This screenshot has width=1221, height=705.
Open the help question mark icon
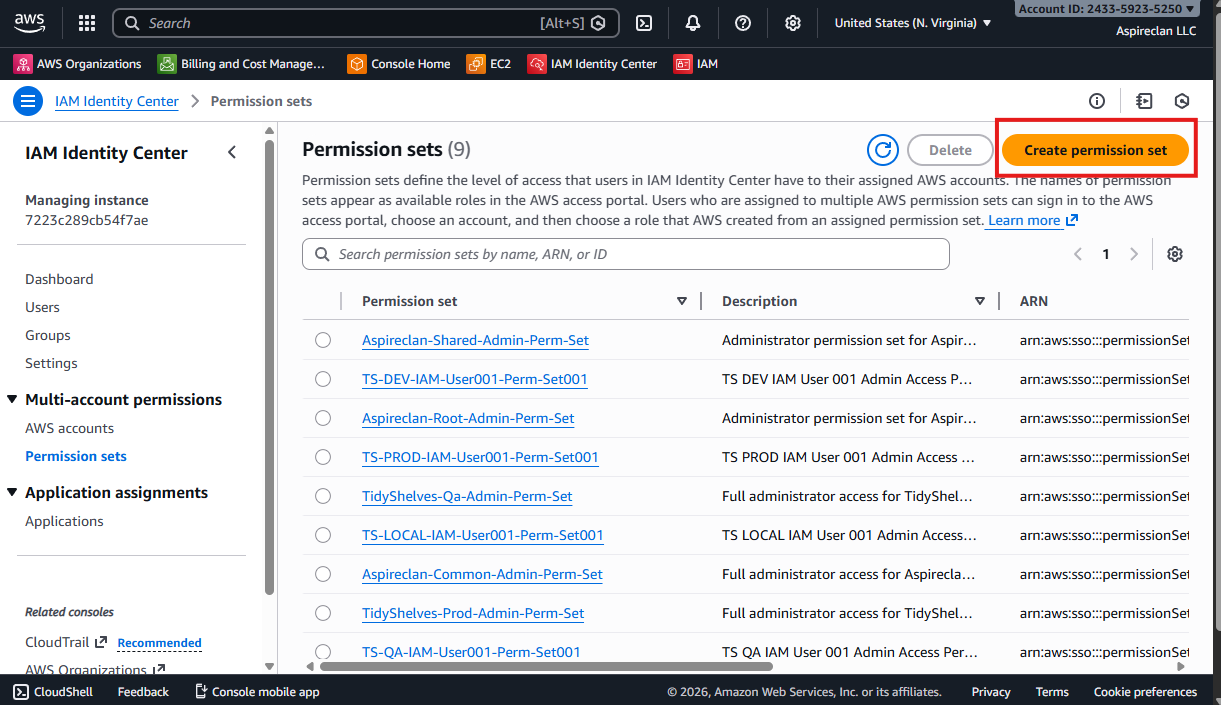tap(743, 23)
